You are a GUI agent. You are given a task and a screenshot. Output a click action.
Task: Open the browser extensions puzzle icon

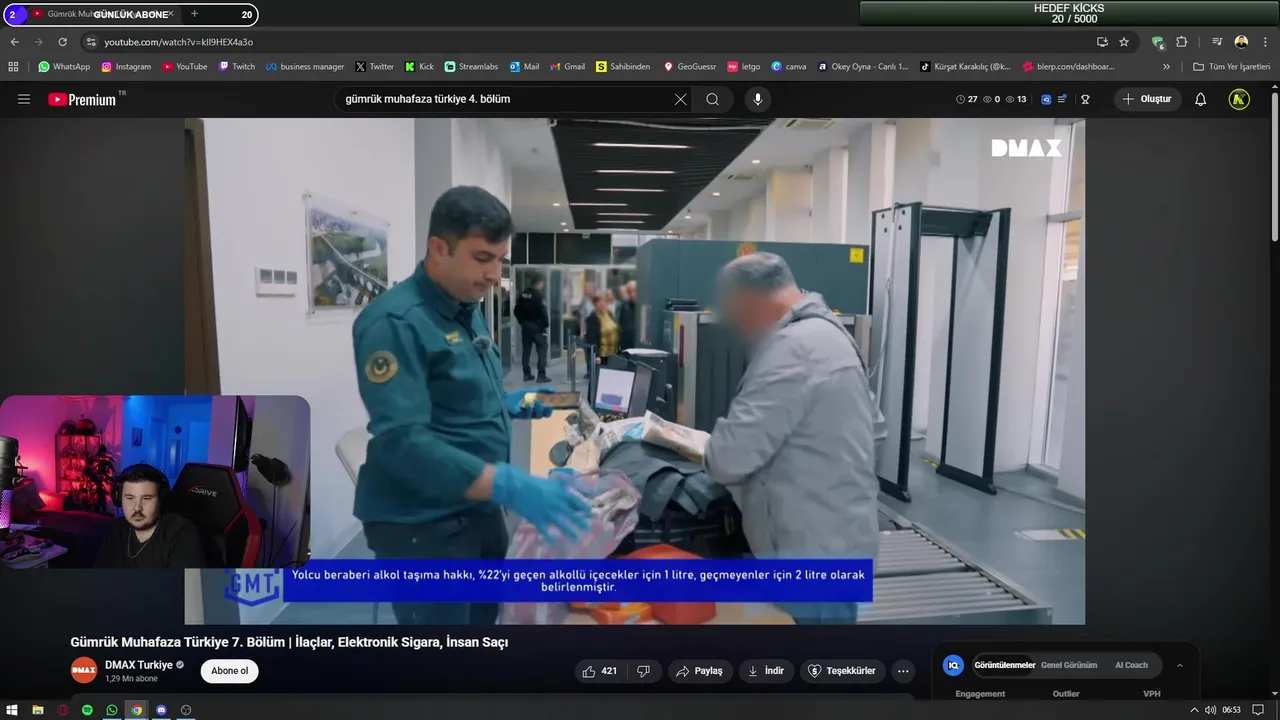coord(1182,42)
